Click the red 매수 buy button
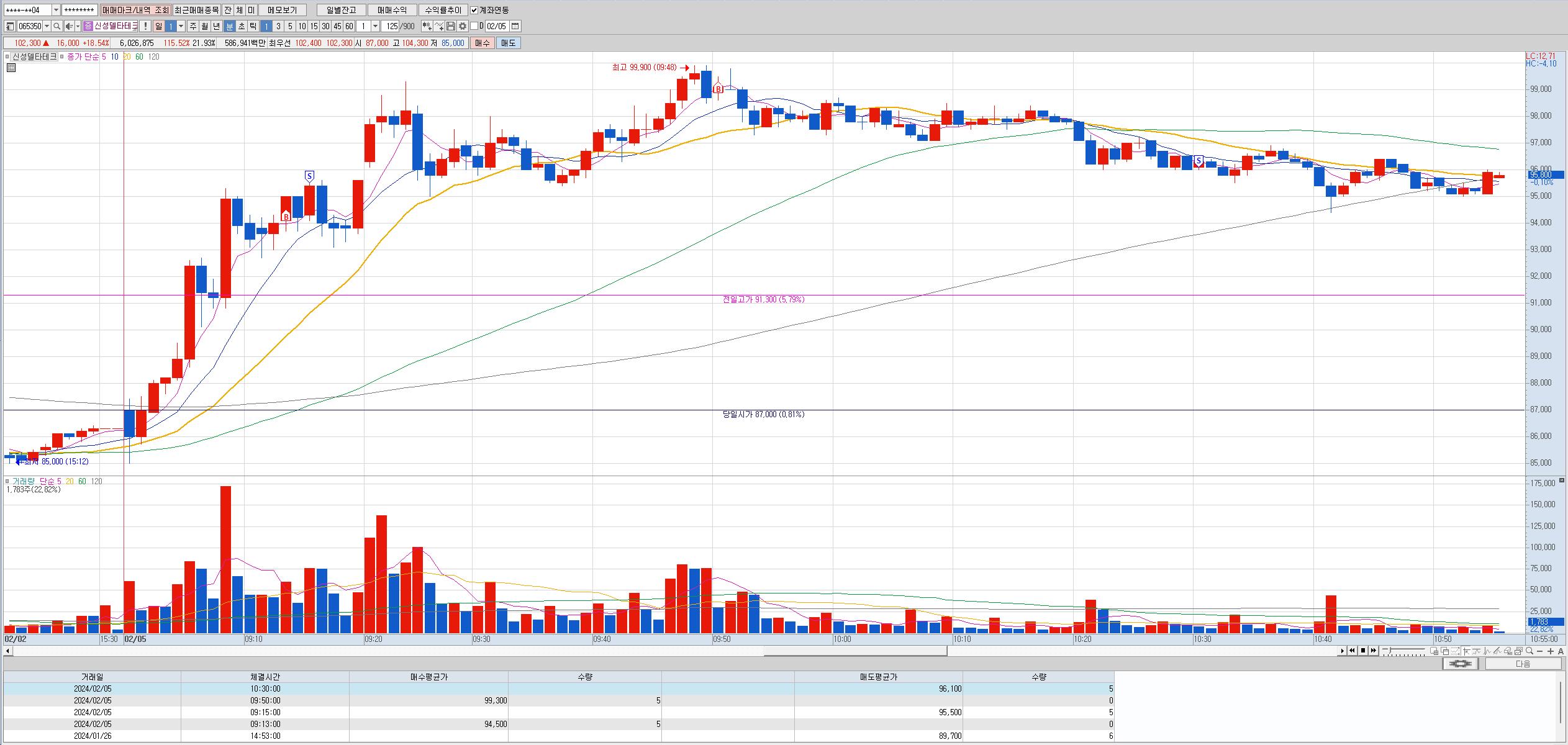This screenshot has height=745, width=1568. click(x=482, y=43)
